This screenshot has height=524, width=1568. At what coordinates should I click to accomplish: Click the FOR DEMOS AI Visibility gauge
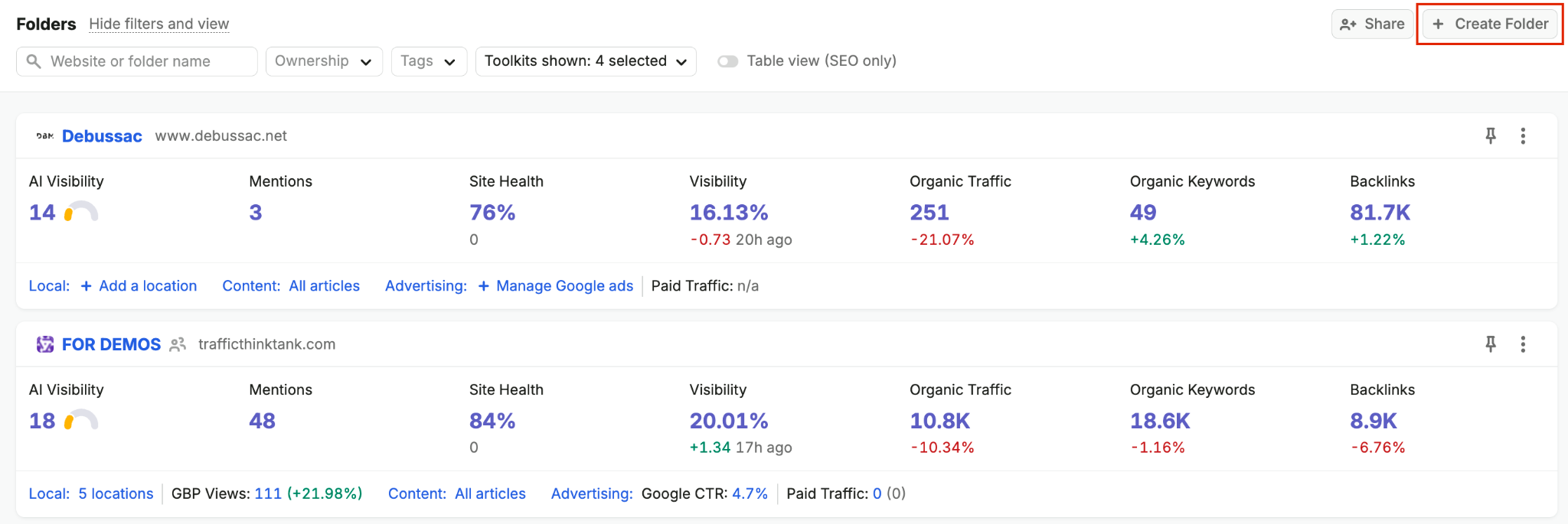point(81,420)
